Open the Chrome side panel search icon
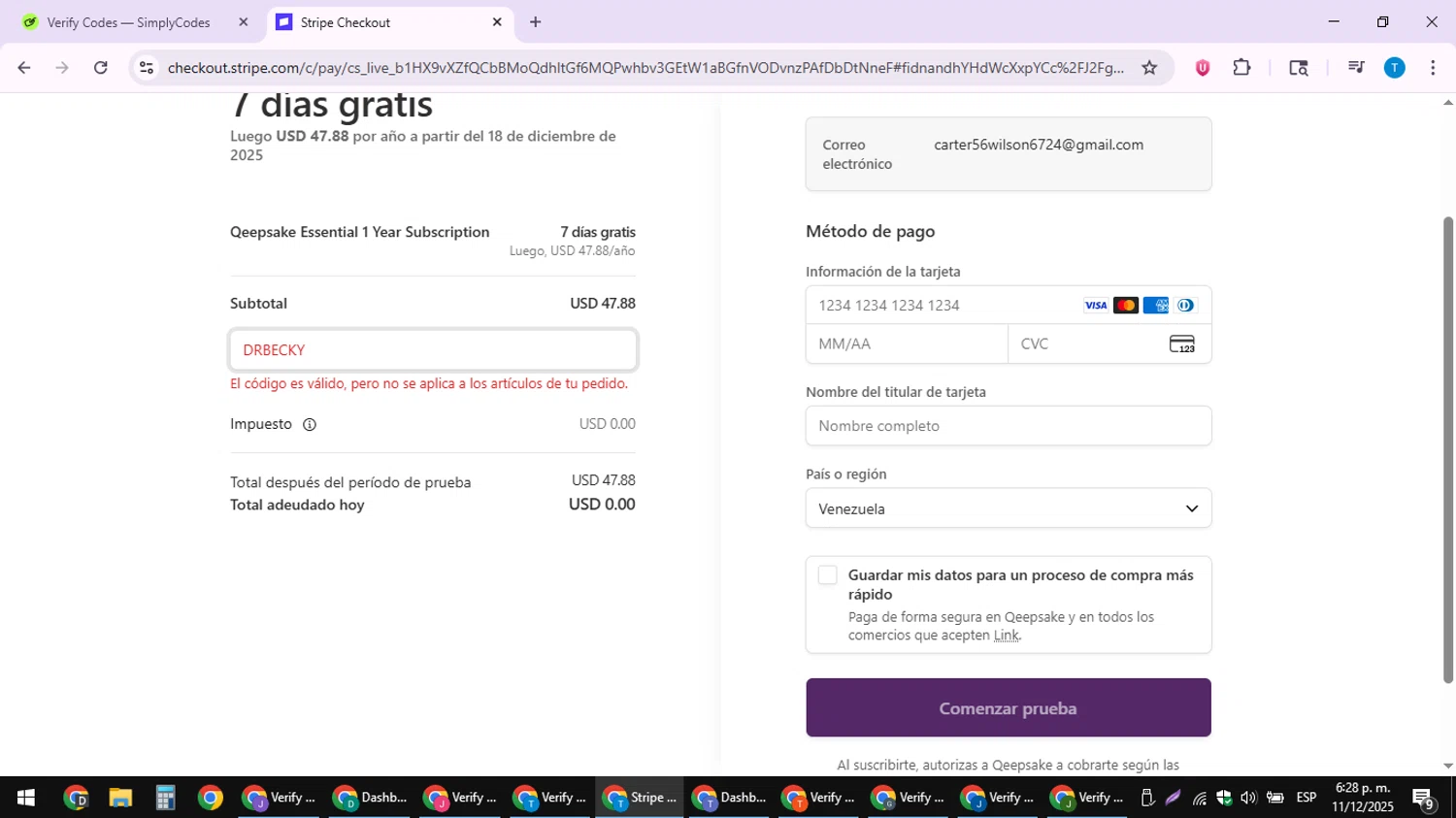The image size is (1456, 818). pos(1299,68)
